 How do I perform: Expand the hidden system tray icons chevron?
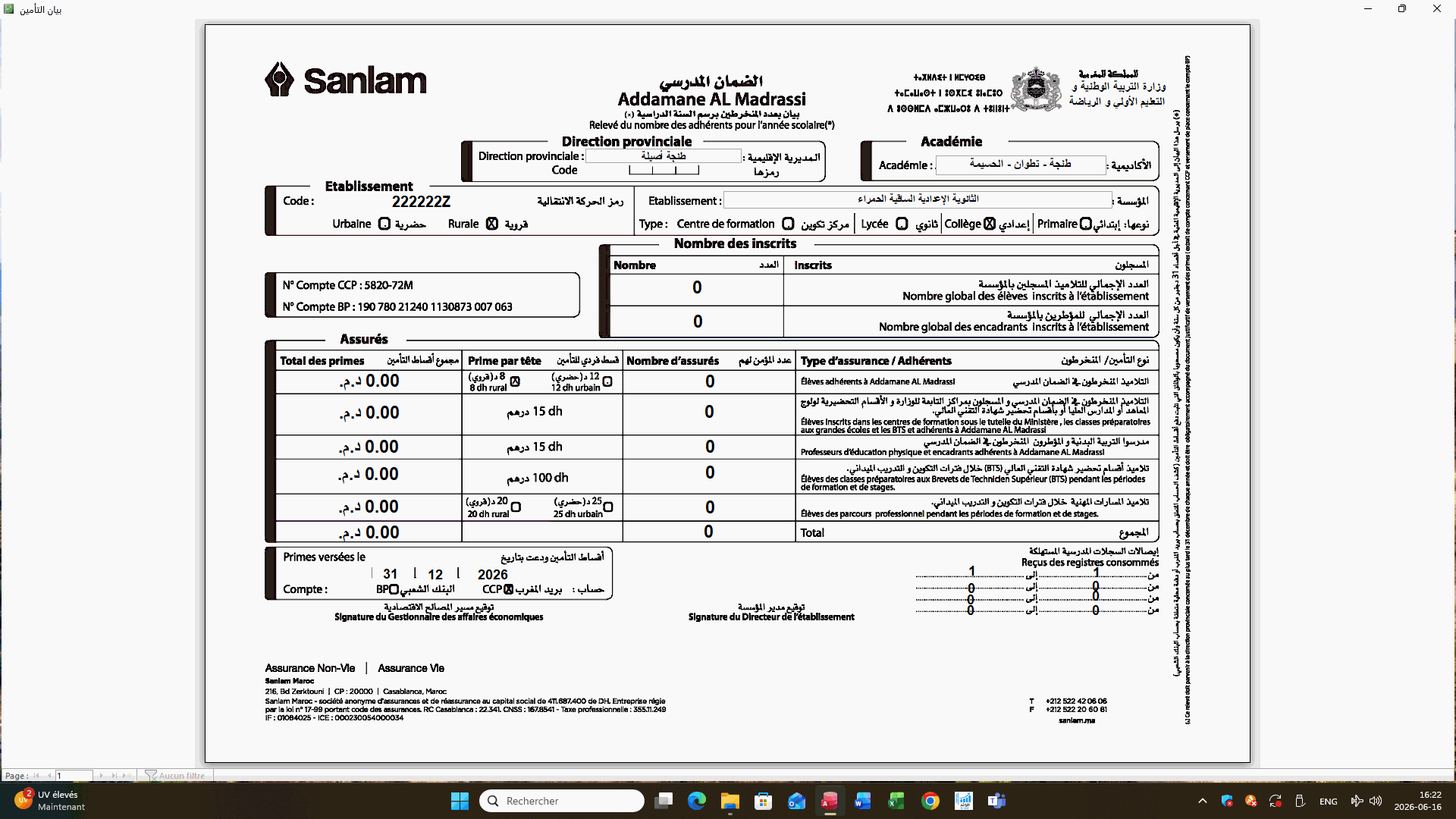(x=1203, y=801)
